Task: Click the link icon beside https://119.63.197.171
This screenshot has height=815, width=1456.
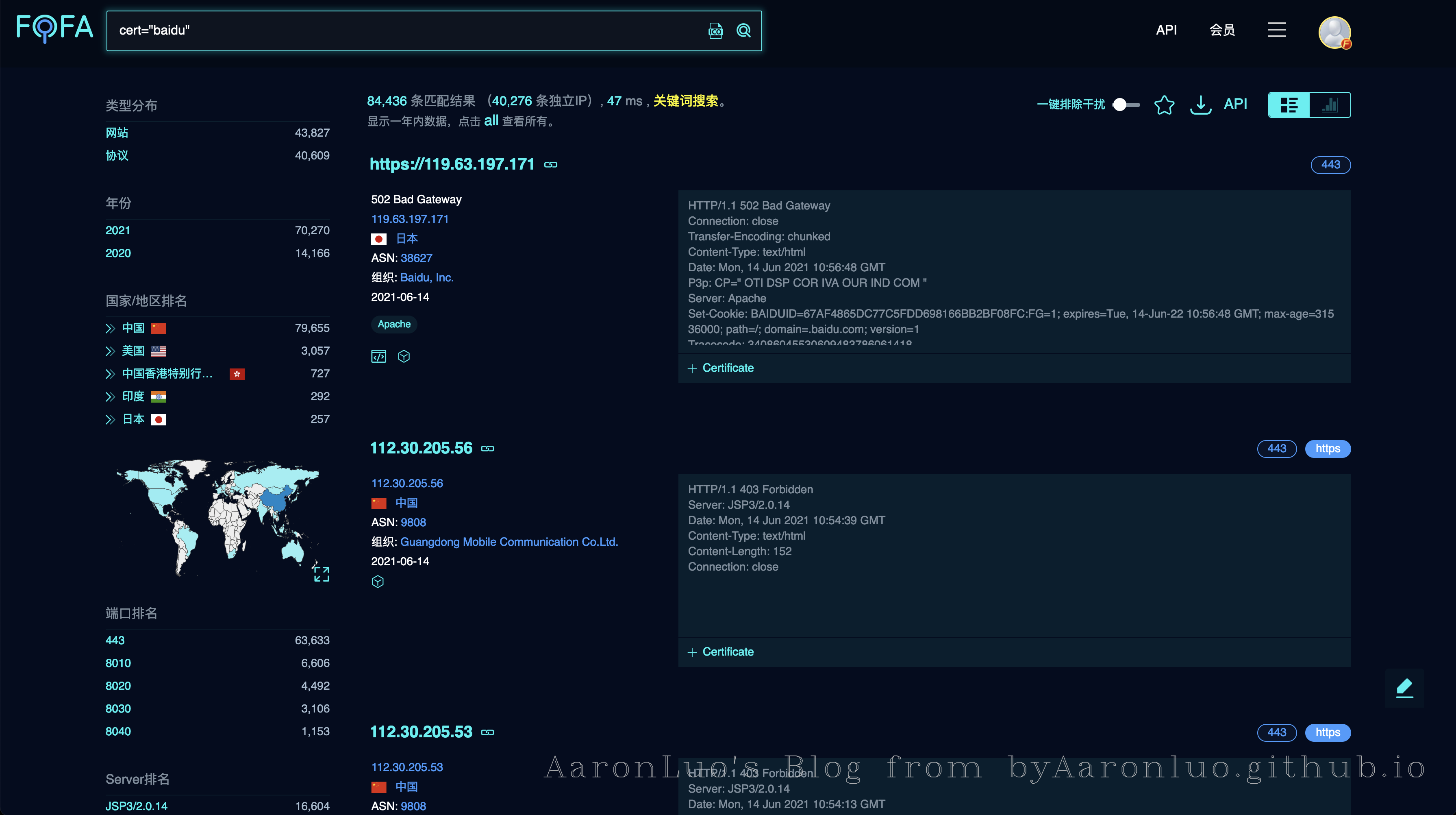Action: [x=550, y=165]
